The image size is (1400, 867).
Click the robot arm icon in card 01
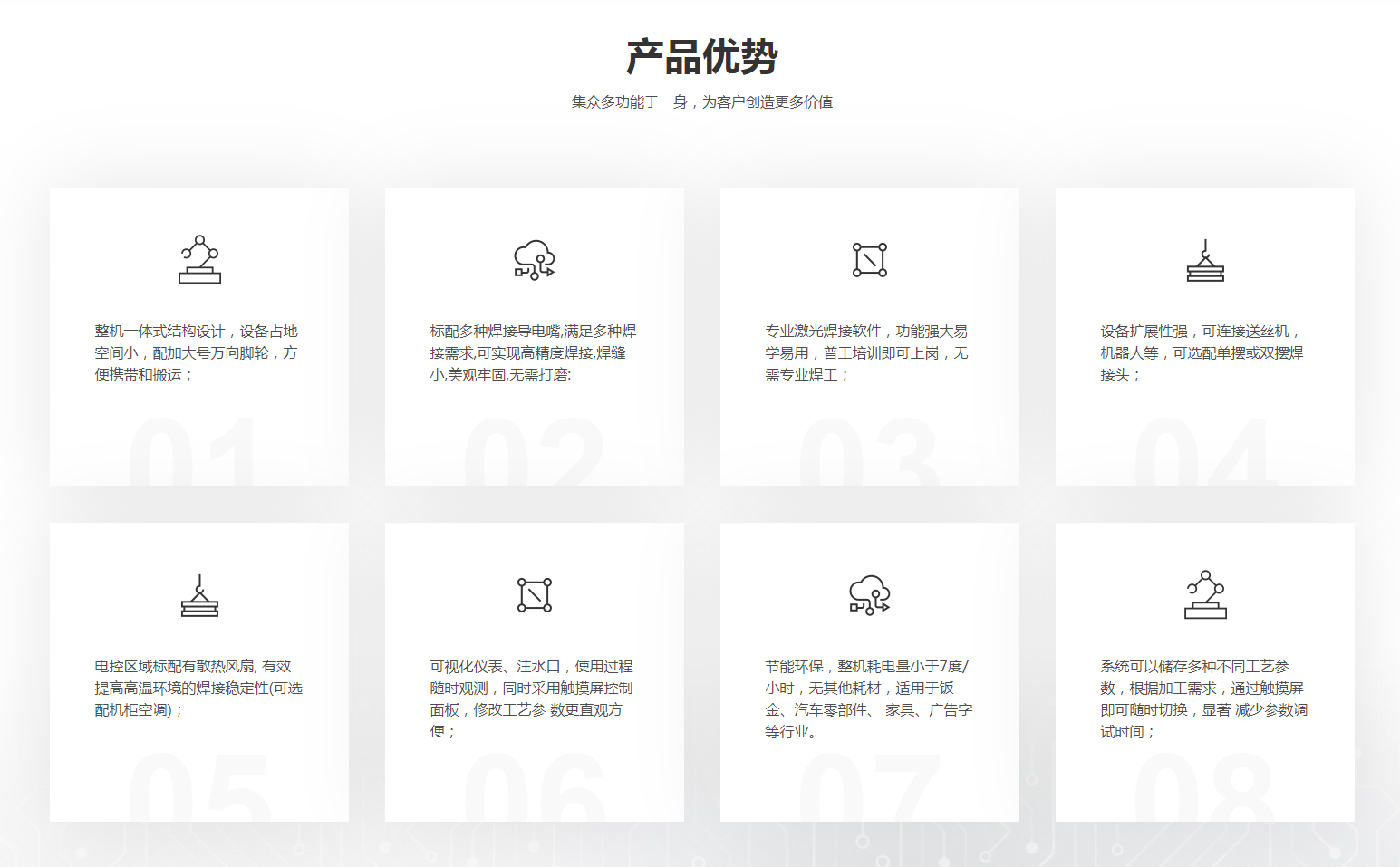199,260
